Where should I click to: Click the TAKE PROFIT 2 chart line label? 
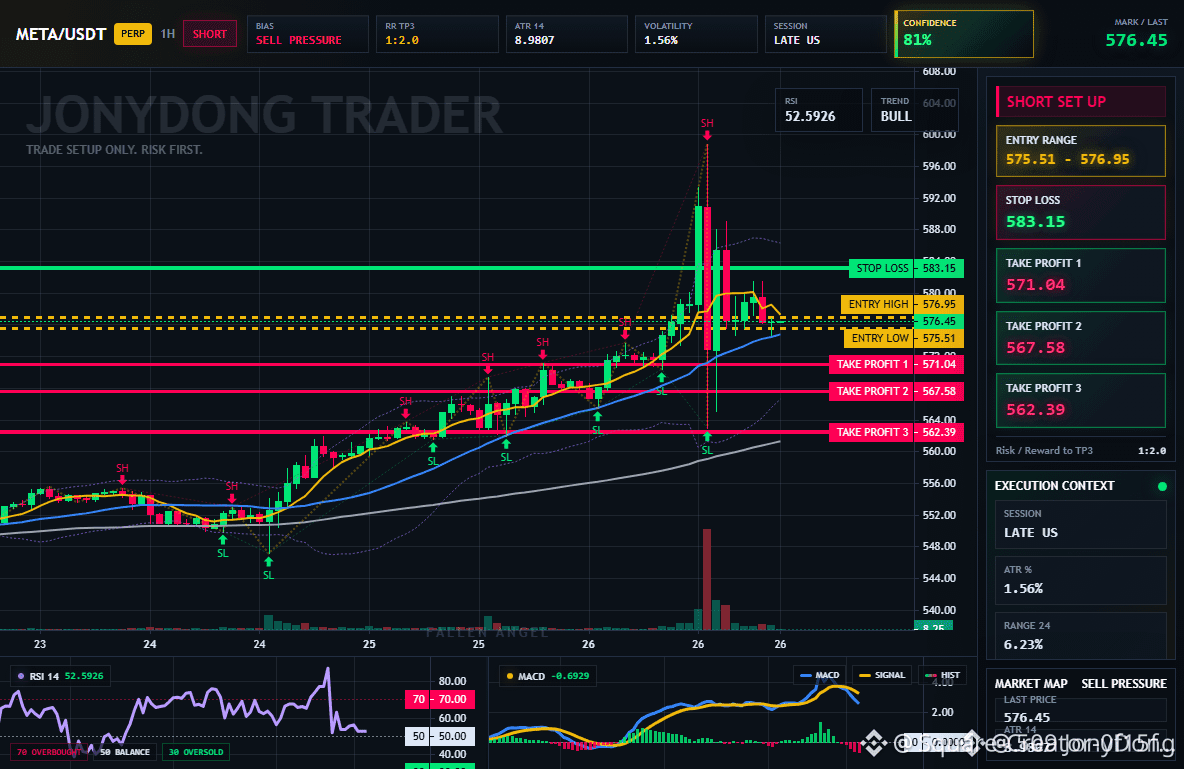(x=896, y=391)
